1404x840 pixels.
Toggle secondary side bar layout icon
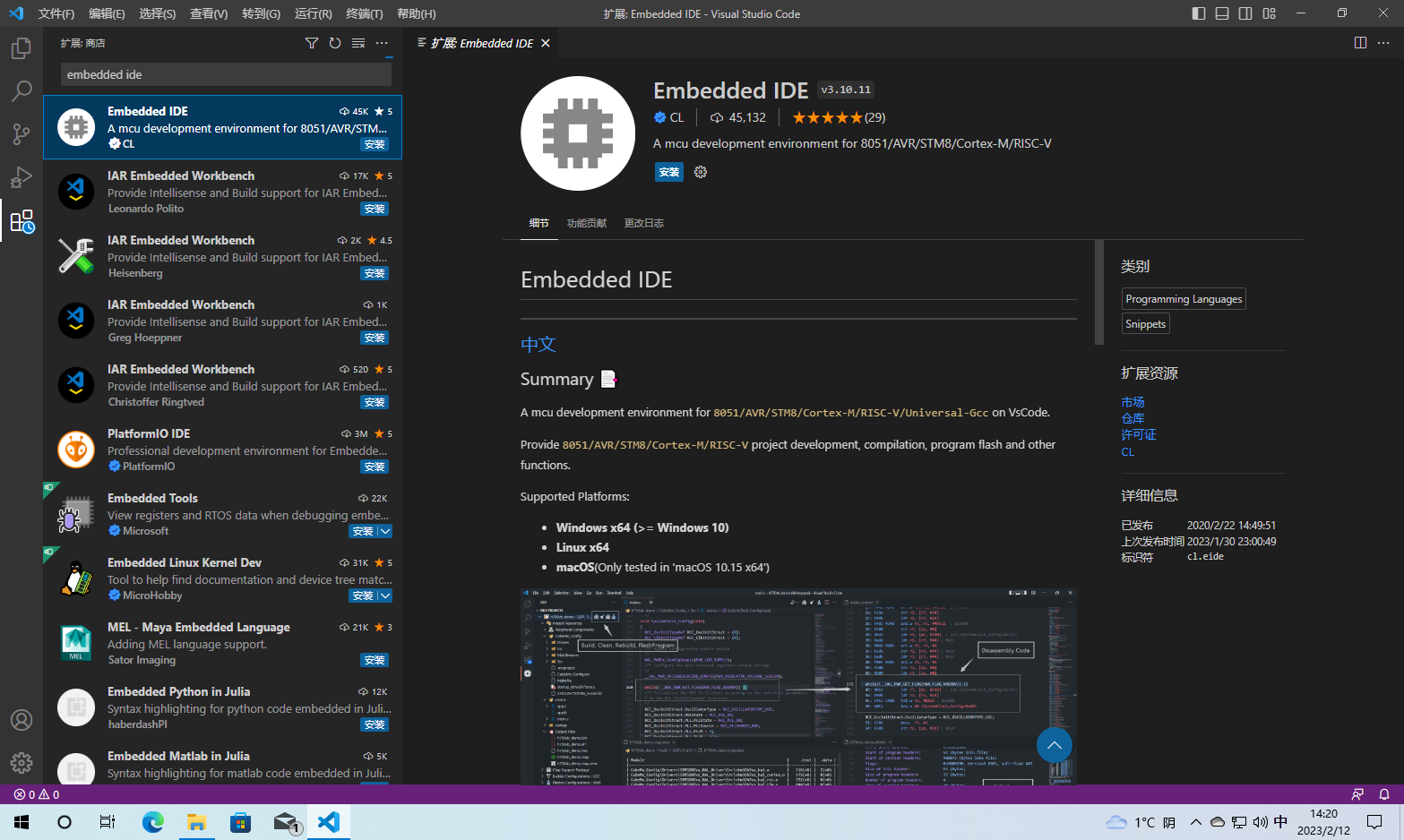tap(1245, 13)
